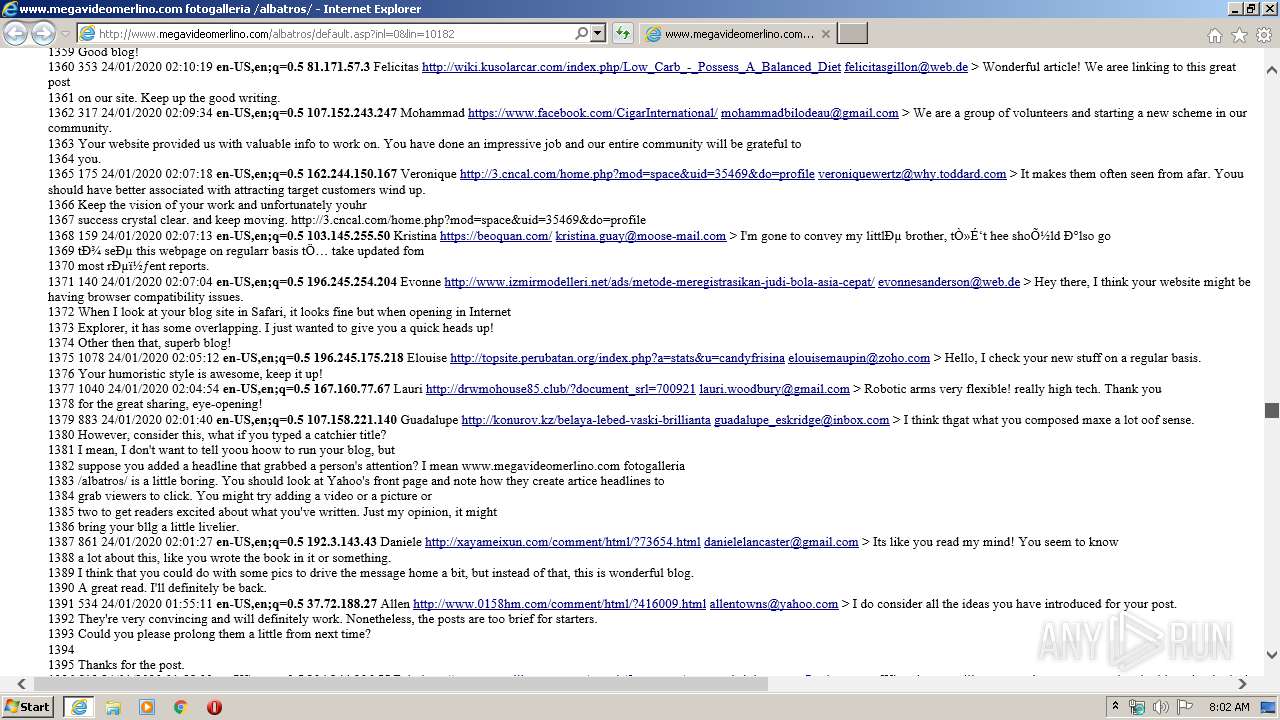Open the Tools gear icon

pos(1264,35)
